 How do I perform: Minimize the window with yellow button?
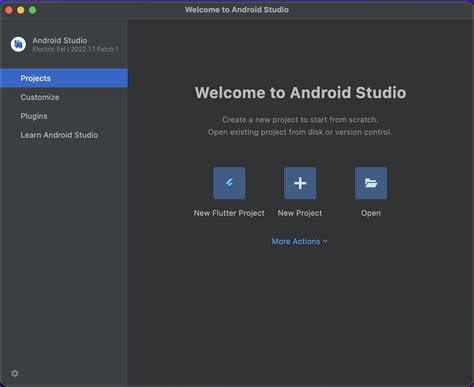(21, 10)
